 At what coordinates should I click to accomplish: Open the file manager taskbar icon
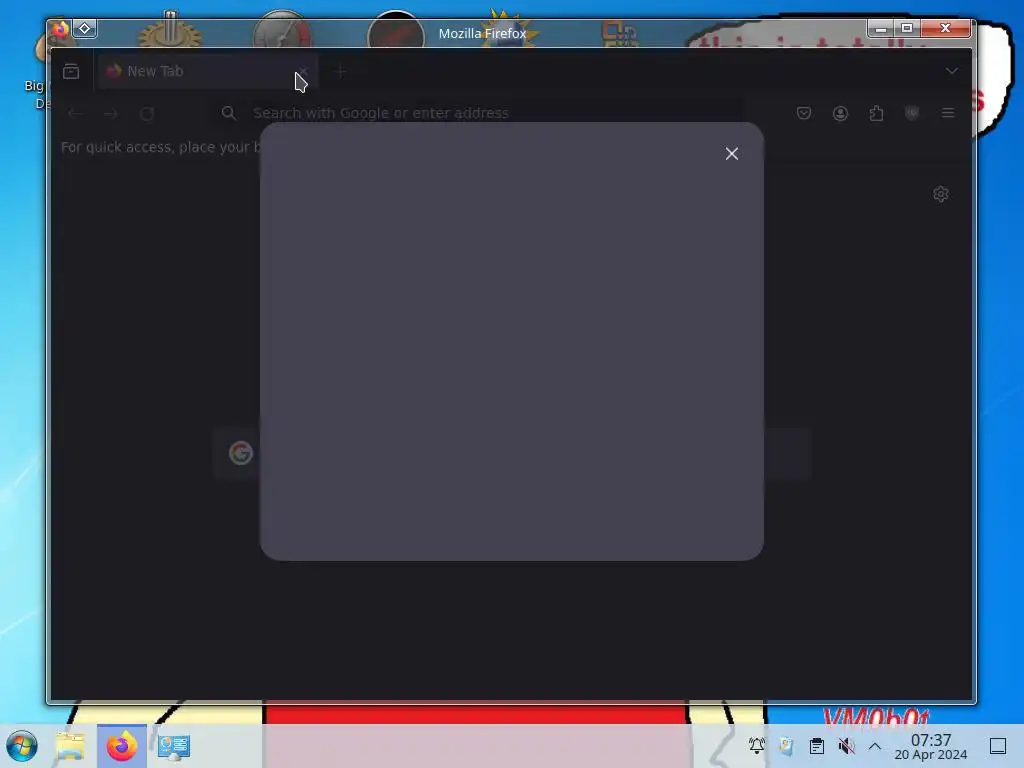pyautogui.click(x=71, y=746)
